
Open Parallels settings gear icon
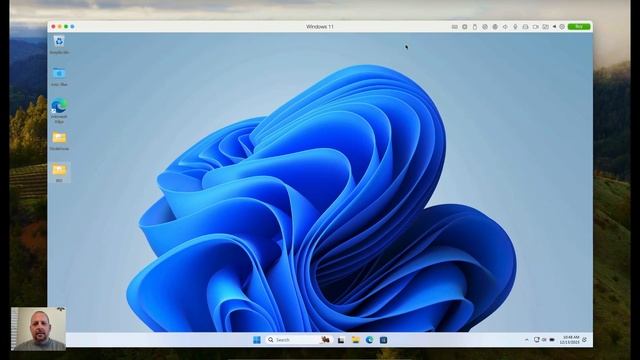(562, 27)
